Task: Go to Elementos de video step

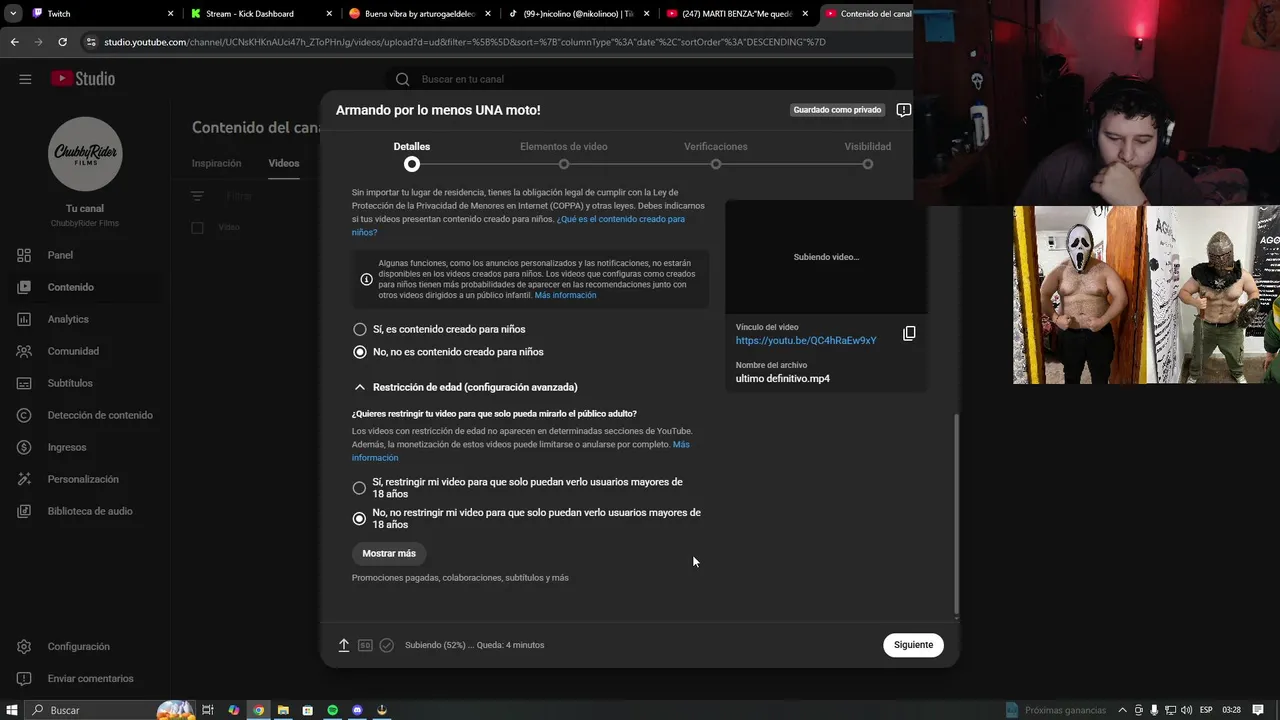Action: coord(564,155)
